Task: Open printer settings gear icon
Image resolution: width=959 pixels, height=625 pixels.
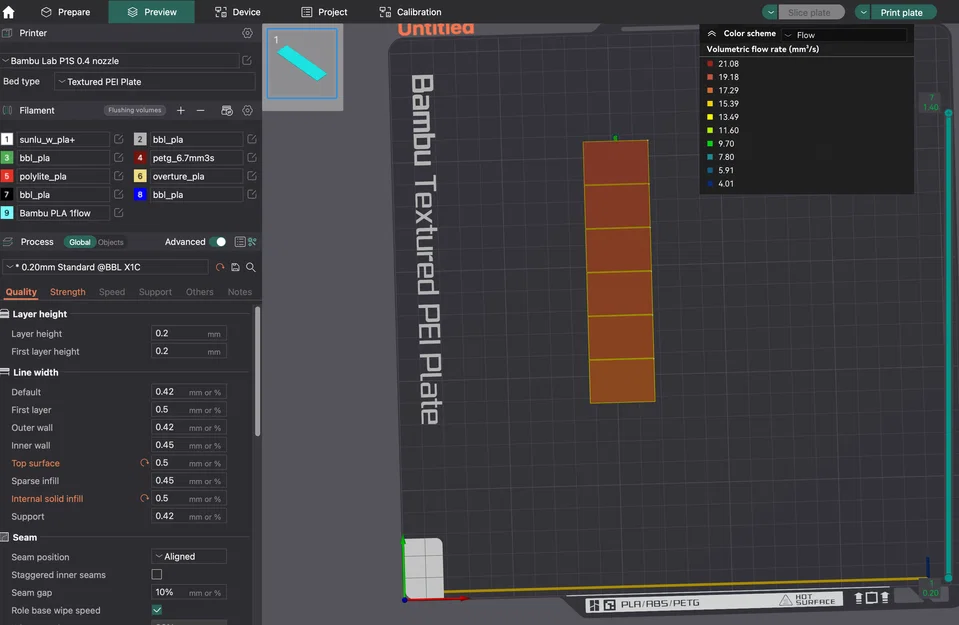Action: 247,33
